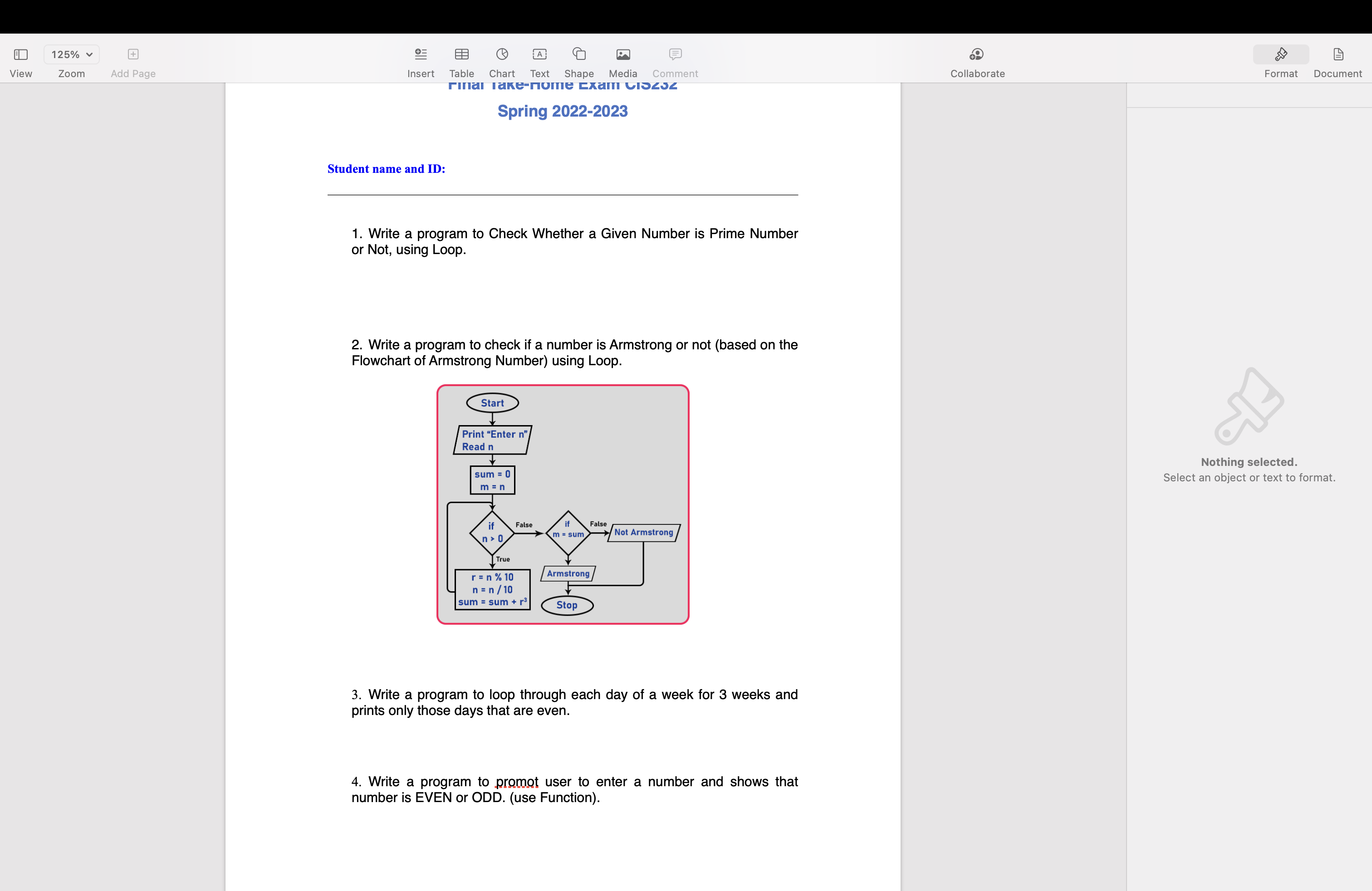The height and width of the screenshot is (891, 1372).
Task: Click the Comment toolbar button
Action: (675, 55)
